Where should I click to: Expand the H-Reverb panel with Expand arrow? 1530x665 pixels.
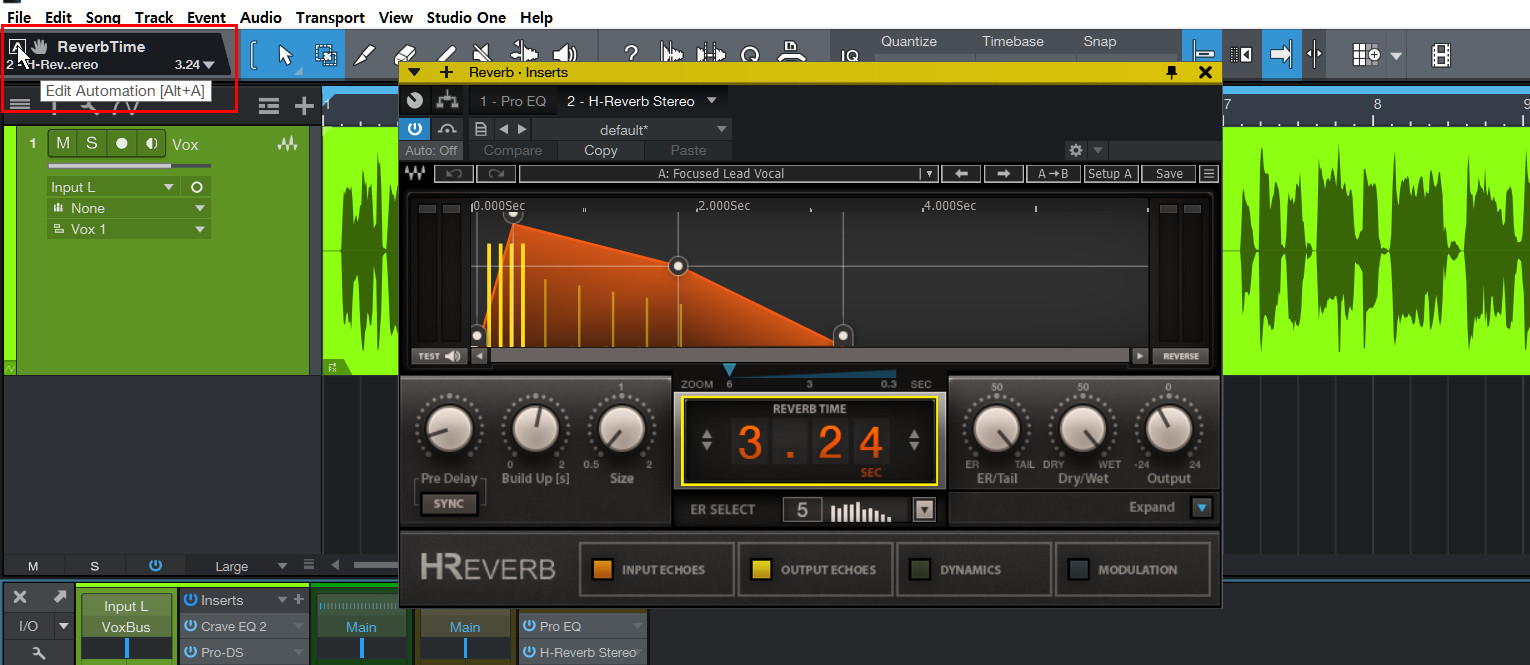point(1202,507)
